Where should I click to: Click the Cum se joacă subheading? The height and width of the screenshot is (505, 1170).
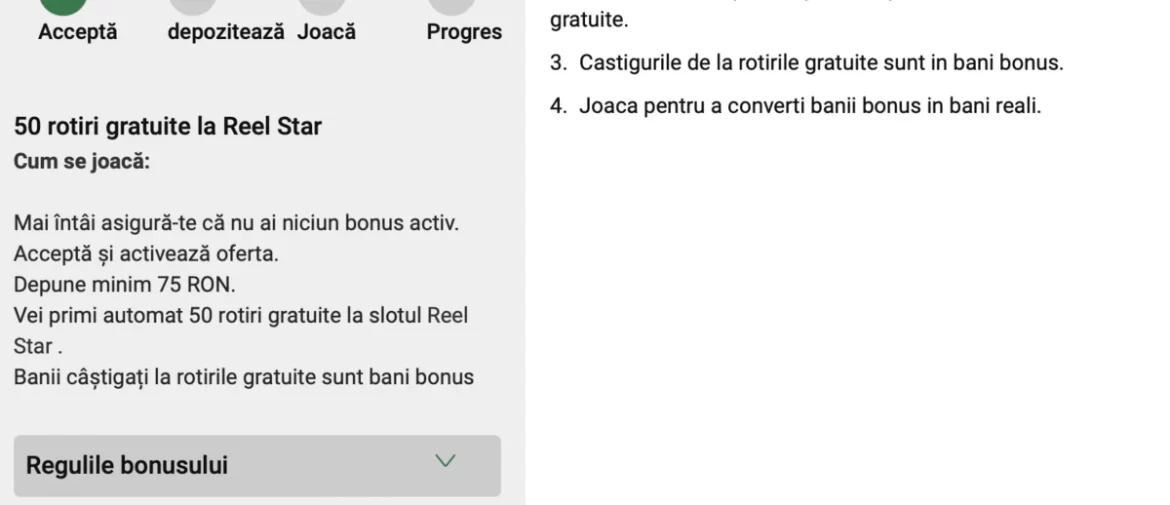(82, 161)
